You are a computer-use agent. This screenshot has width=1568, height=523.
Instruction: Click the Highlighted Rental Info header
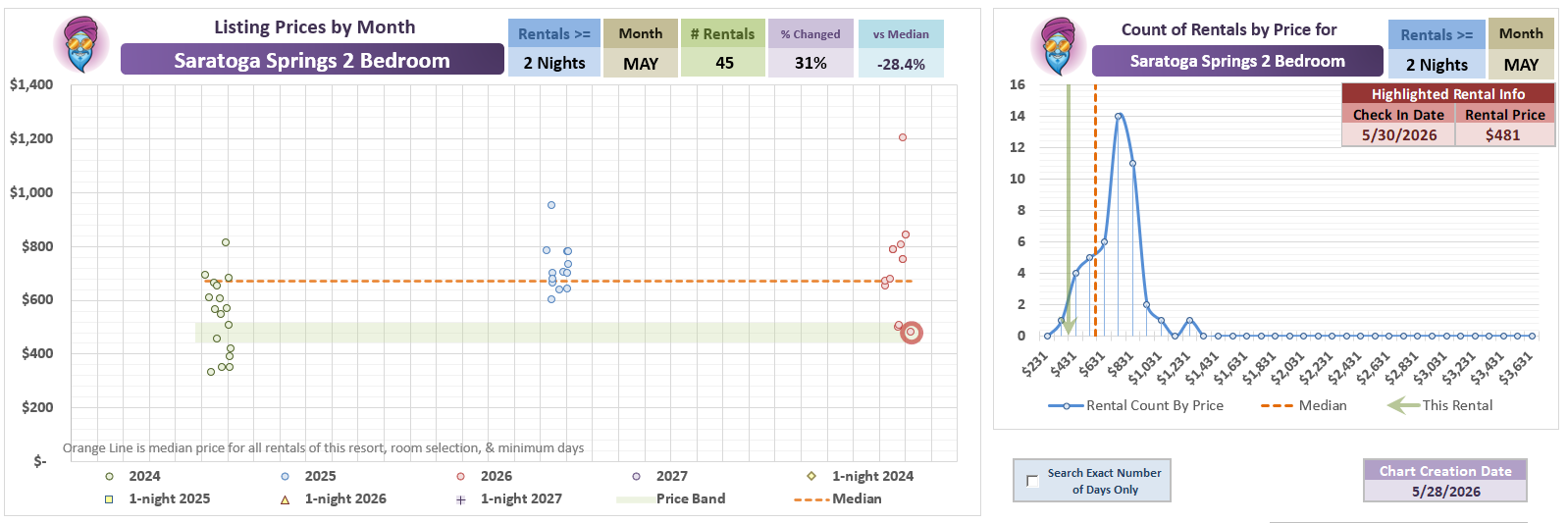1448,94
